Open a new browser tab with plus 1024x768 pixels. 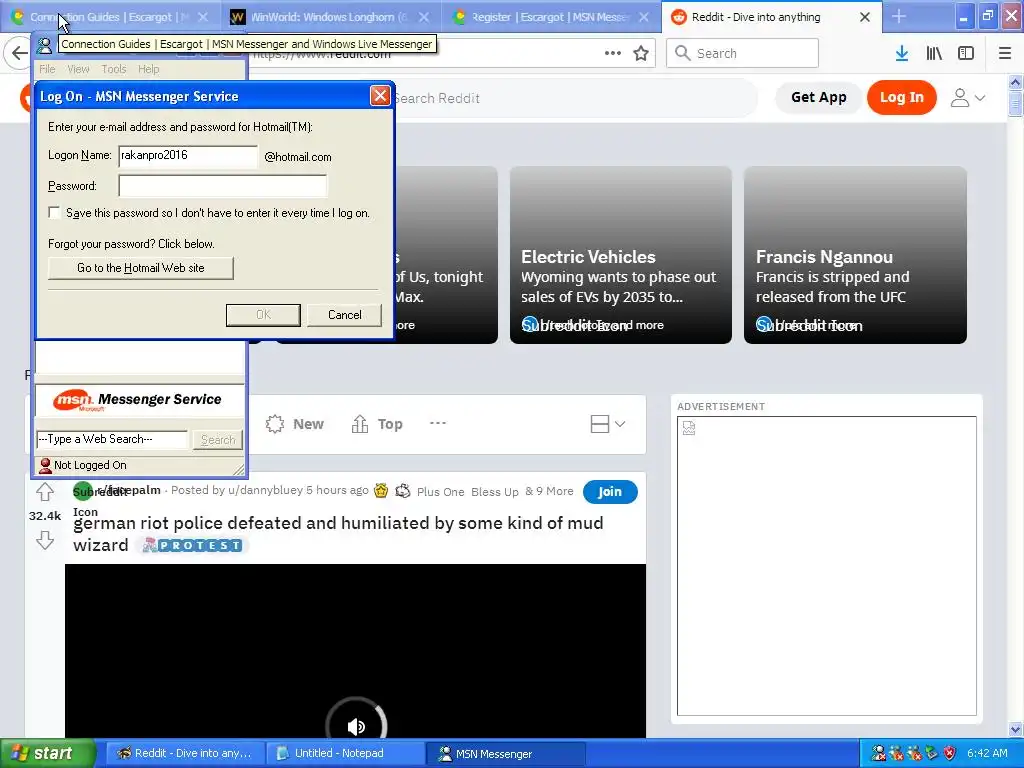899,17
